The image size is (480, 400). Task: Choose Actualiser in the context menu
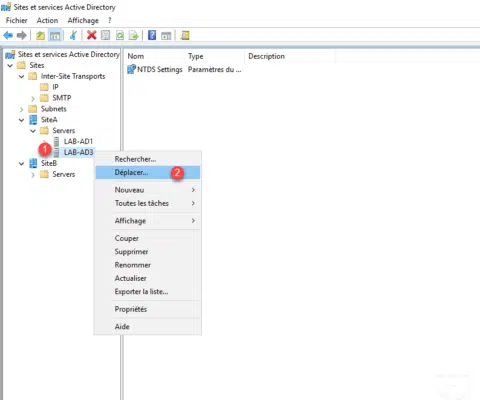(148, 278)
